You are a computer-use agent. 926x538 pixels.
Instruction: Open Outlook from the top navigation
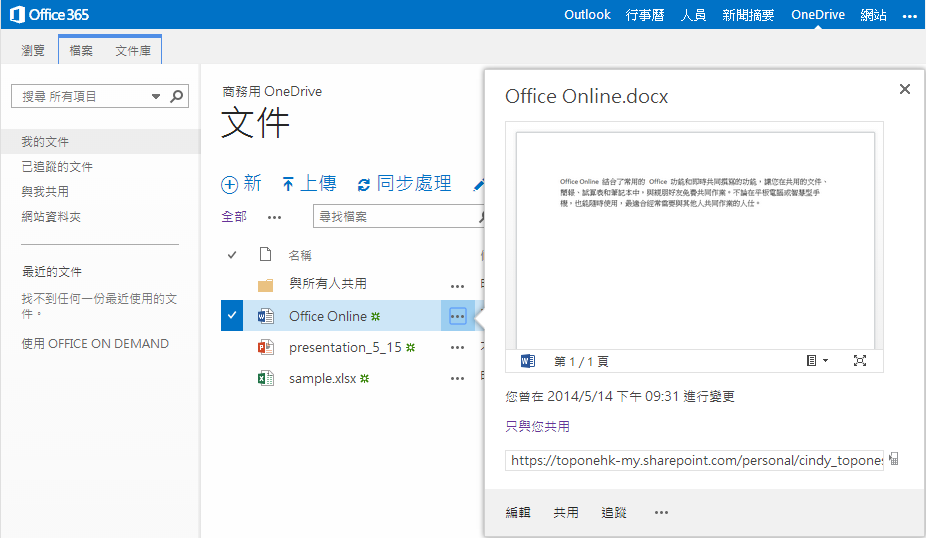587,15
